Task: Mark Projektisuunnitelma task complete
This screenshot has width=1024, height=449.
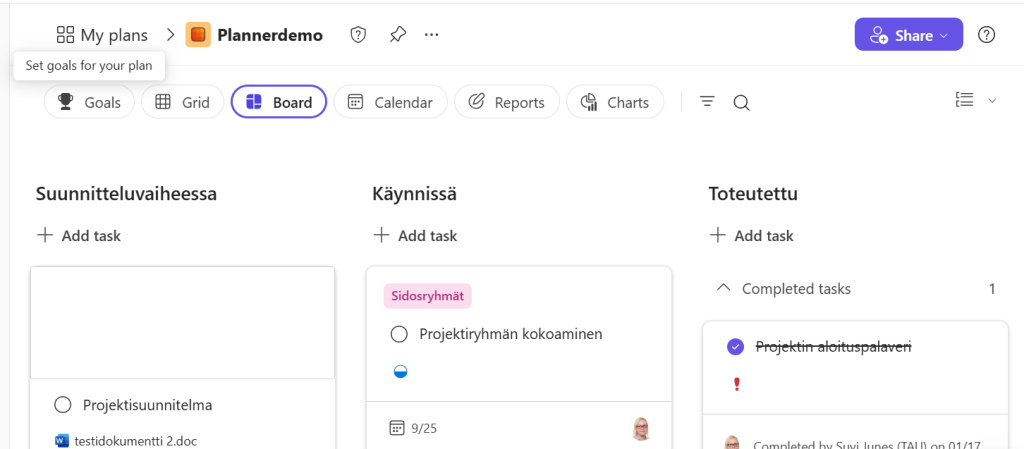Action: (x=63, y=405)
